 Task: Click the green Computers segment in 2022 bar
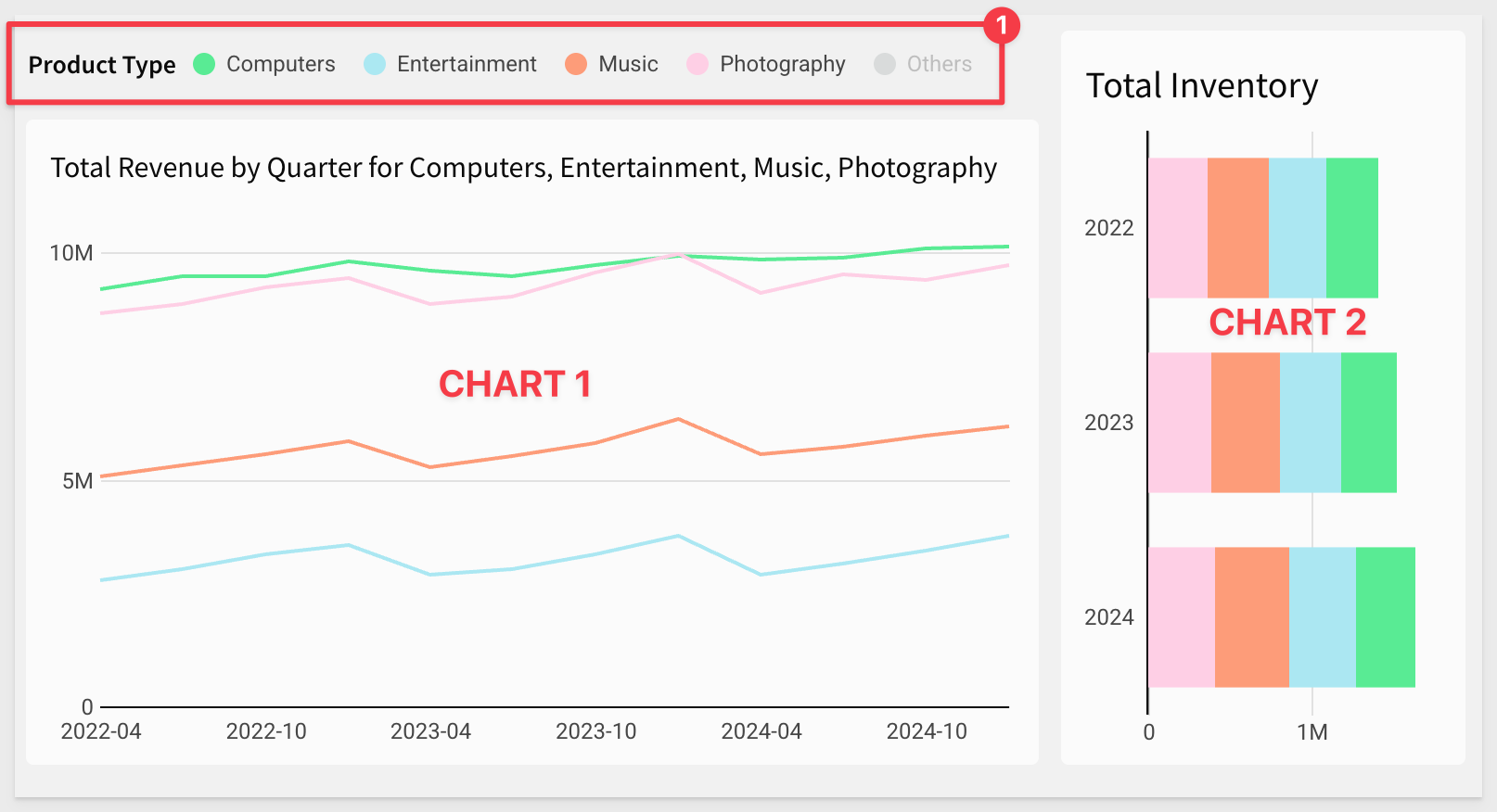point(1351,228)
